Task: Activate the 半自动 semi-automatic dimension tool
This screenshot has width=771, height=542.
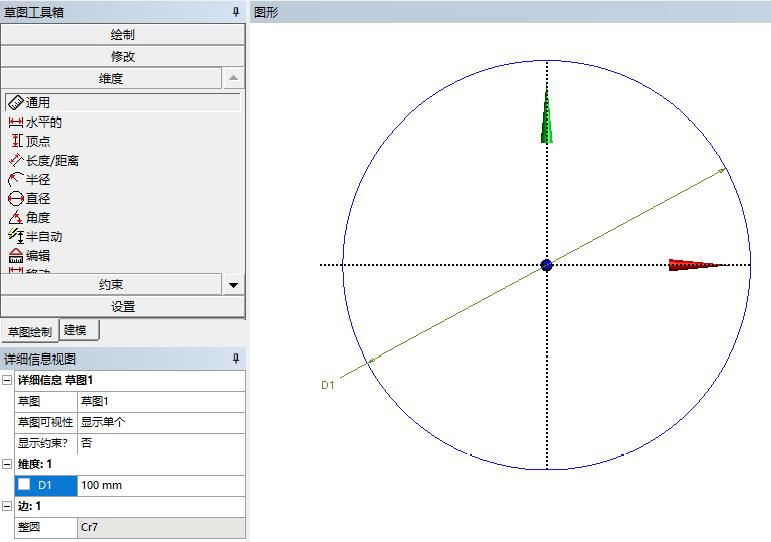Action: pos(43,236)
